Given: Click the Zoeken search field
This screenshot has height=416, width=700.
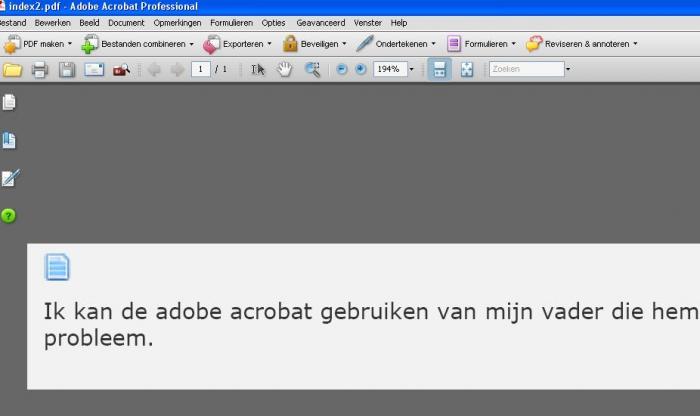Looking at the screenshot, I should pos(527,69).
